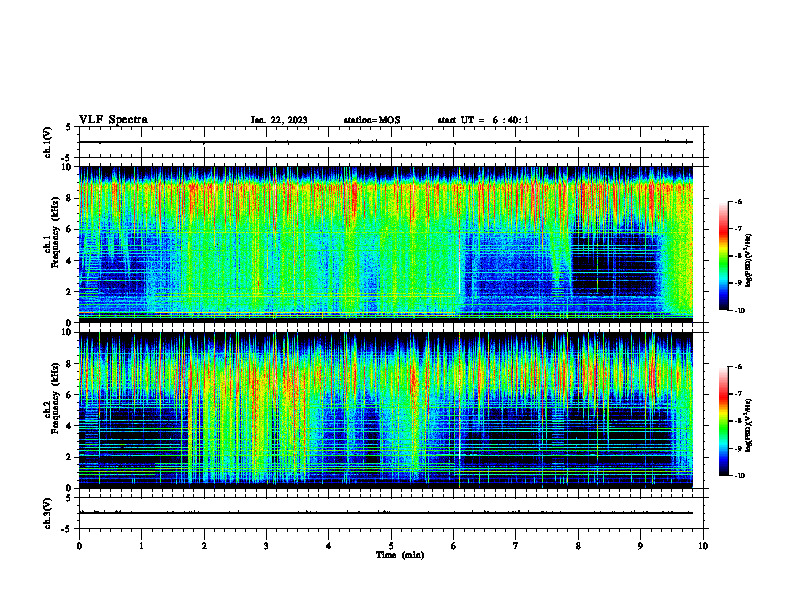Viewport: 792px width, 612px height.
Task: Click ch.1 frequency axis tick "2"
Action: point(70,291)
